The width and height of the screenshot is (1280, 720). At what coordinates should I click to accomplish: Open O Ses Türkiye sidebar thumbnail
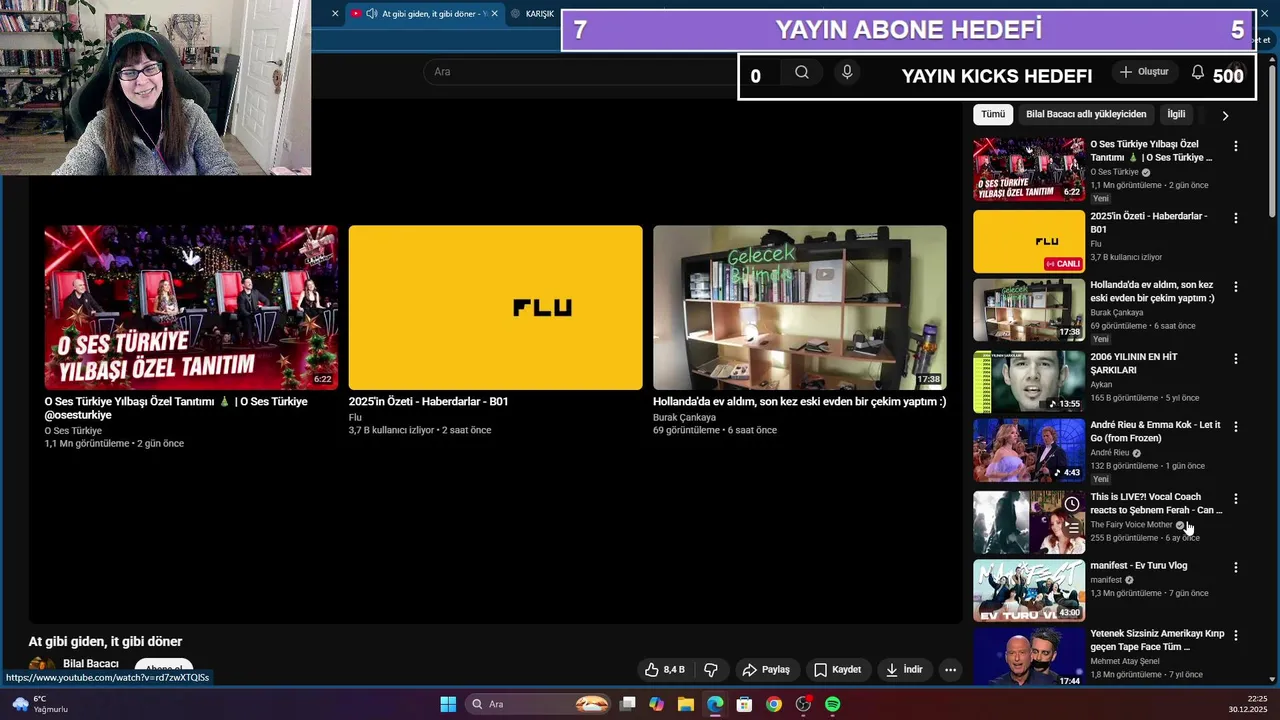click(x=1029, y=170)
